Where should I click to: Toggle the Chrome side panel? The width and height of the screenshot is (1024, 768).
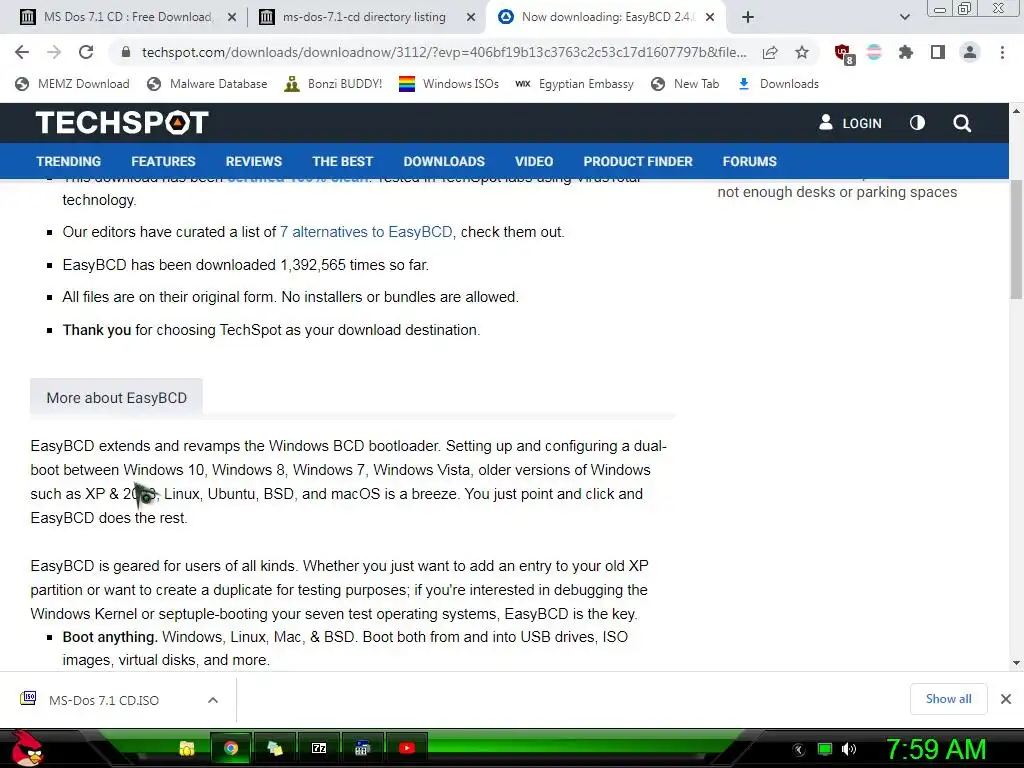(938, 52)
